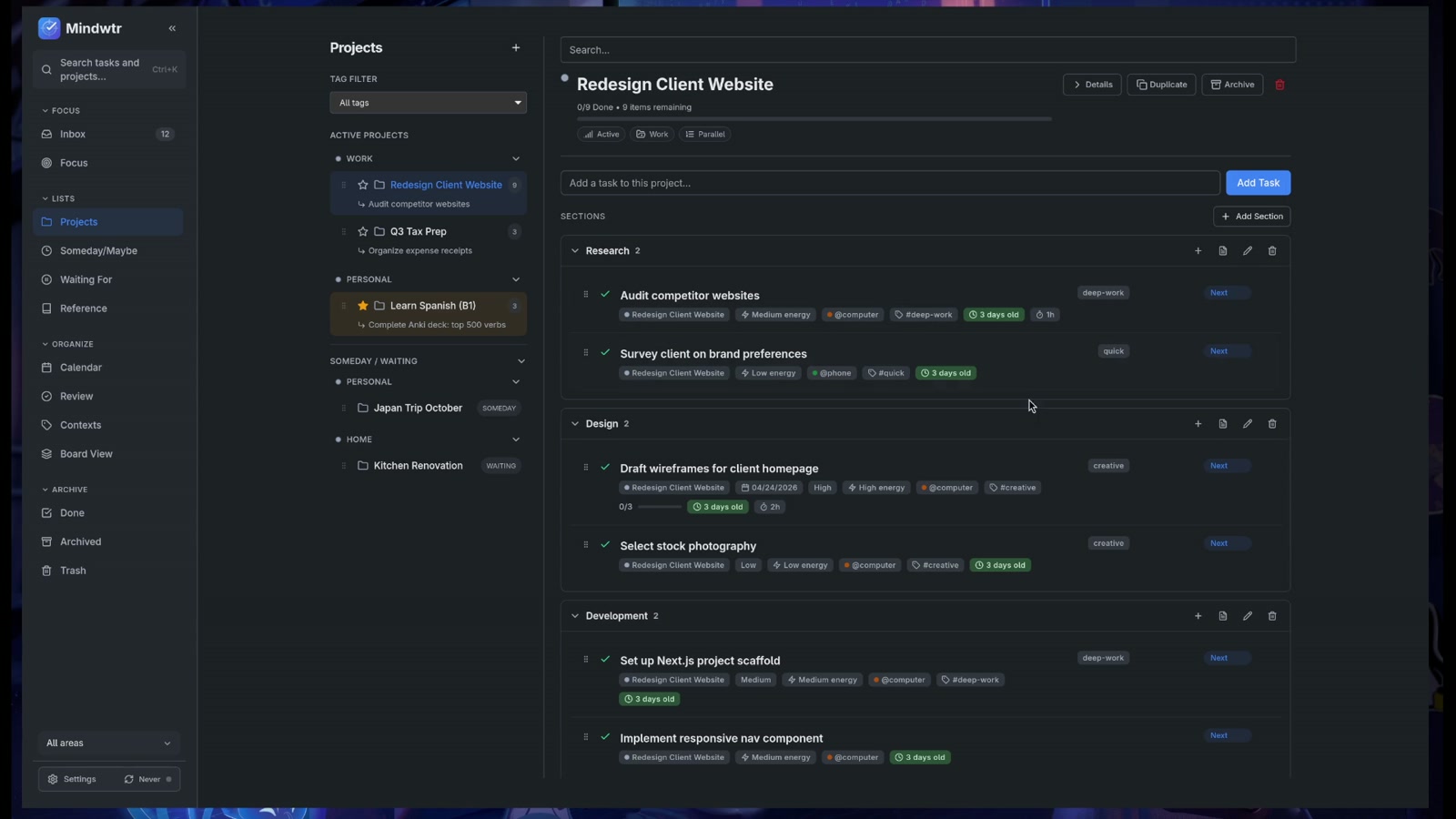Focus the top Search field
The image size is (1456, 819).
point(928,50)
